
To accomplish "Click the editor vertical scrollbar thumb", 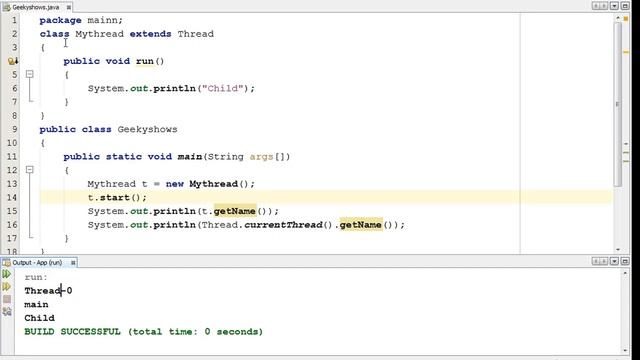I will [618, 104].
